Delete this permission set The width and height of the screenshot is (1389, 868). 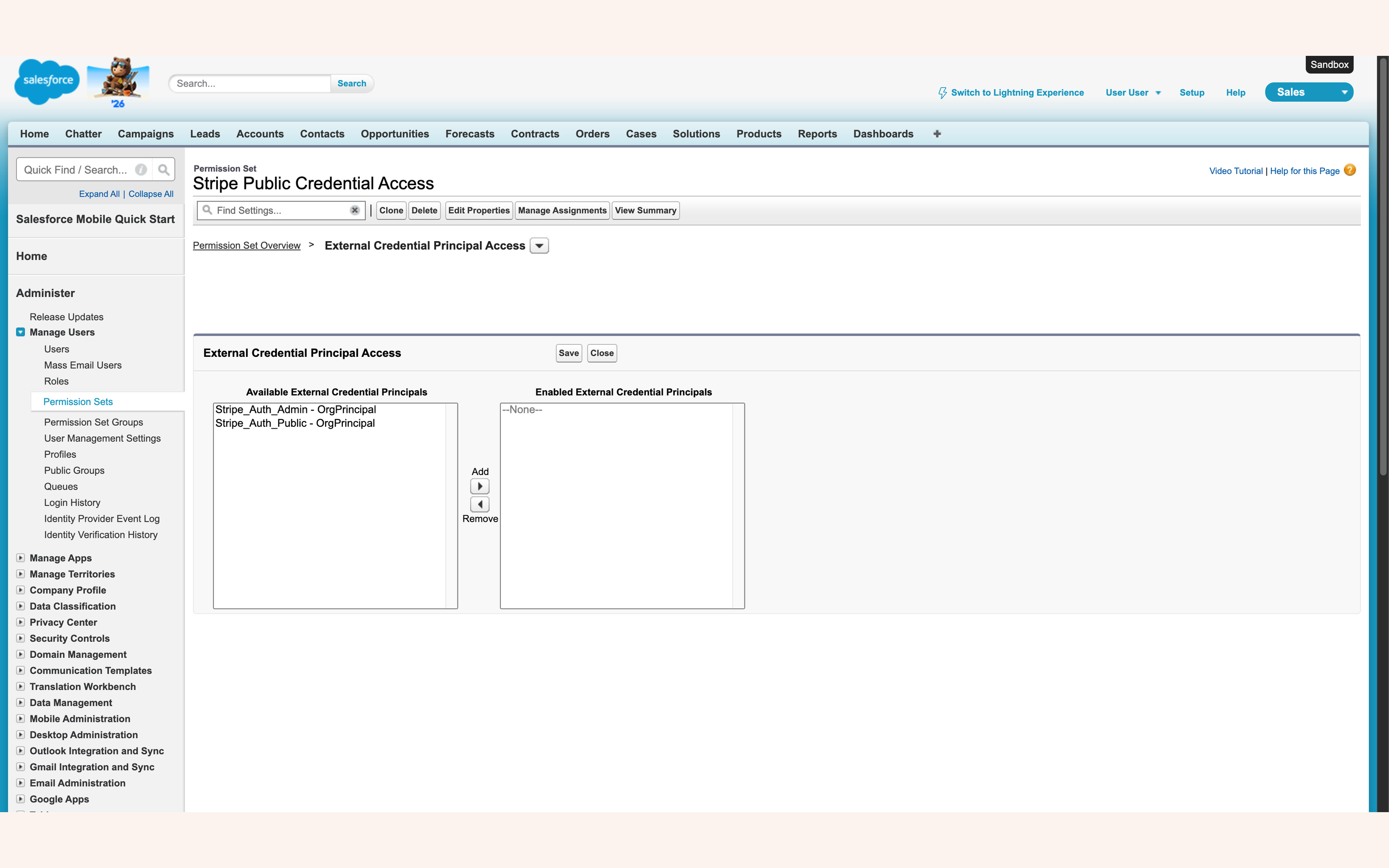coord(424,210)
